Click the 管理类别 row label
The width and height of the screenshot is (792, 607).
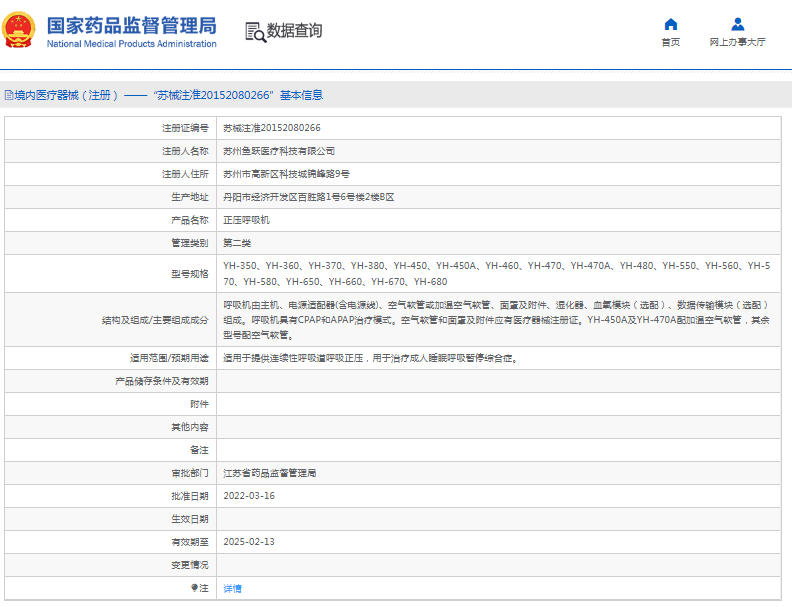[189, 243]
